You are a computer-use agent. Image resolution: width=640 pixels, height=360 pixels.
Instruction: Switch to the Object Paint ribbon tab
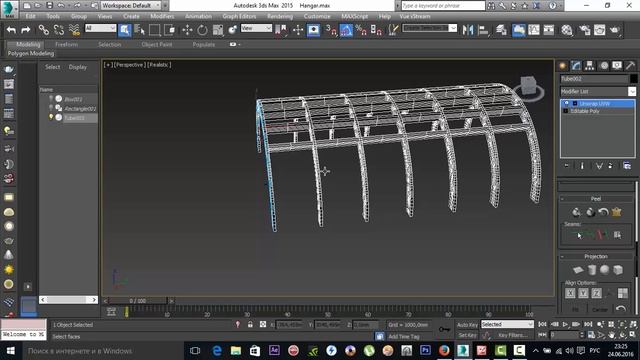tap(157, 44)
